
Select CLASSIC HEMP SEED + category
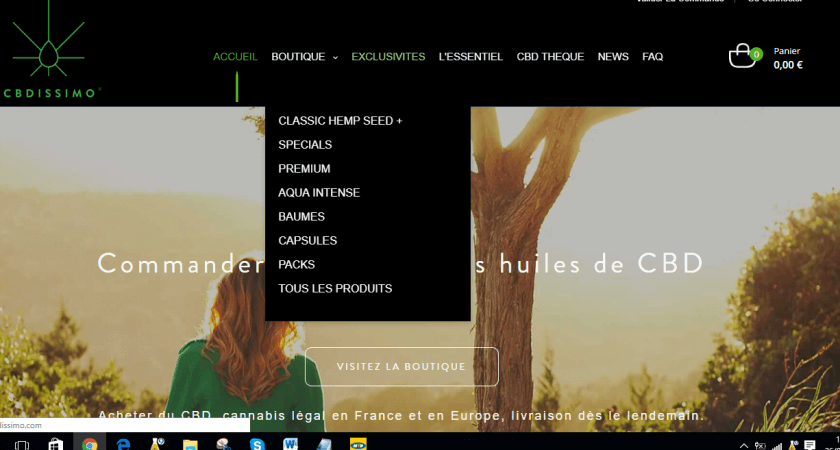pos(340,121)
